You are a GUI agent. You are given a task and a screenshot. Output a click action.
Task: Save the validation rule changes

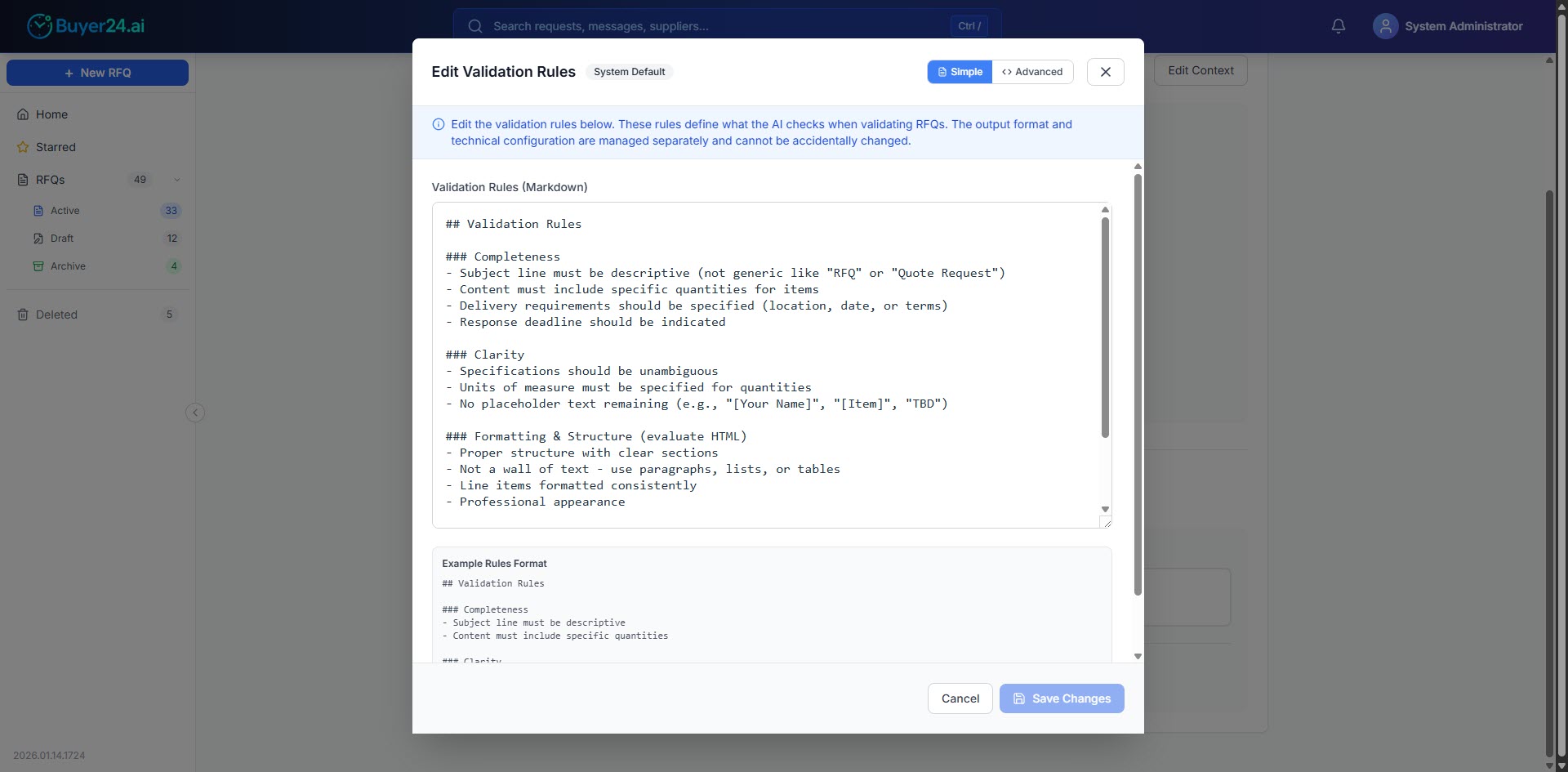click(x=1061, y=698)
